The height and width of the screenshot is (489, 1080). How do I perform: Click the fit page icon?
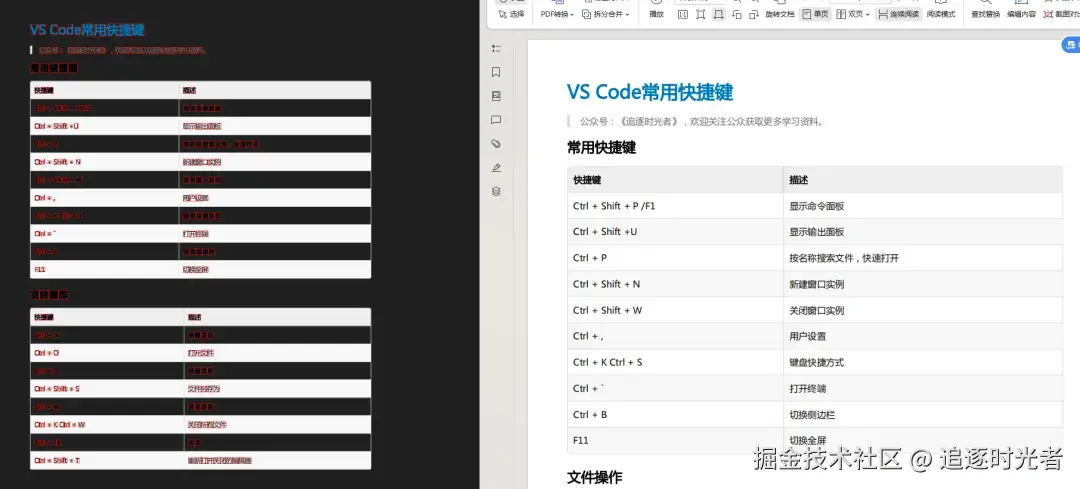(x=700, y=14)
